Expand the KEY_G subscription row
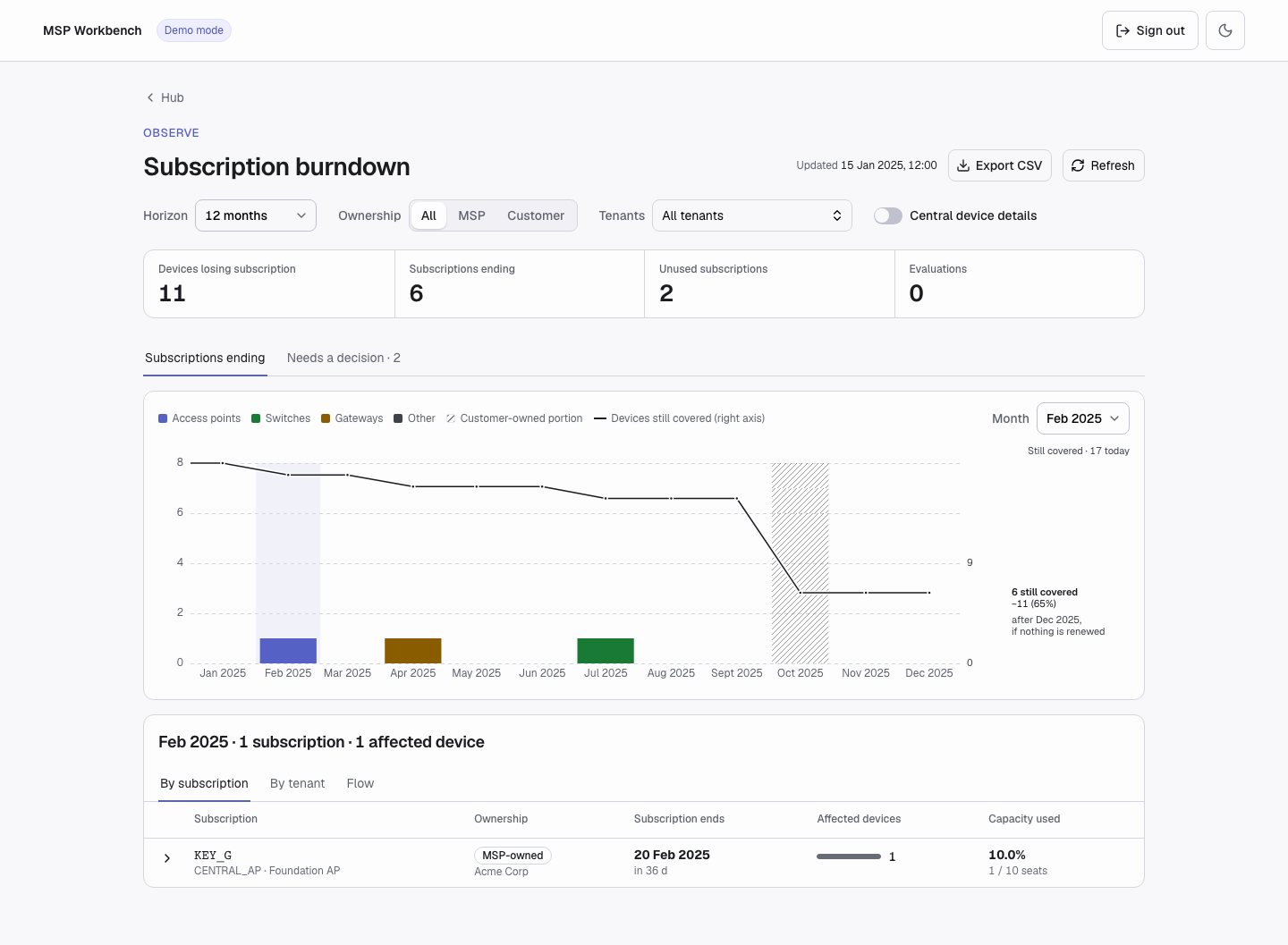Viewport: 1288px width, 945px height. click(x=167, y=858)
